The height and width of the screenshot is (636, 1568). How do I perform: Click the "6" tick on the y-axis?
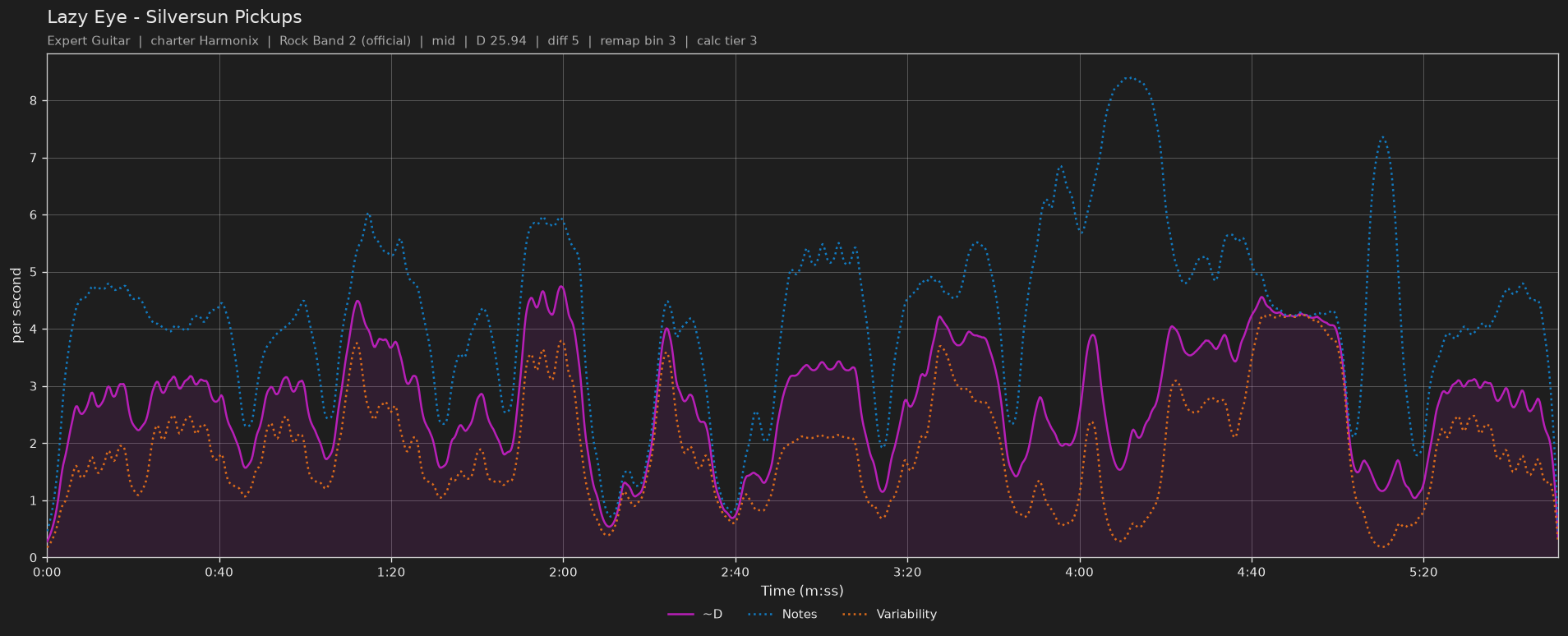pos(34,215)
